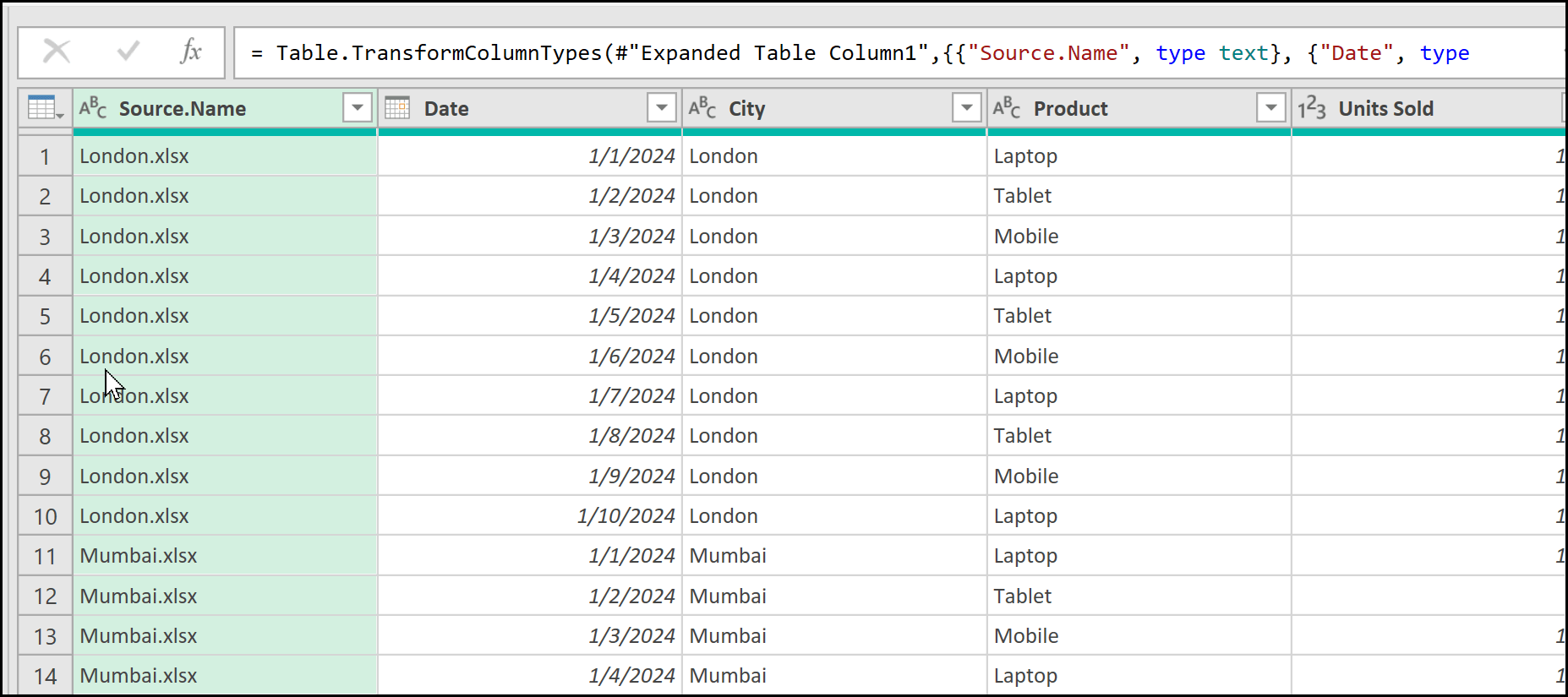
Task: Click the Date column data type icon
Action: [x=397, y=108]
